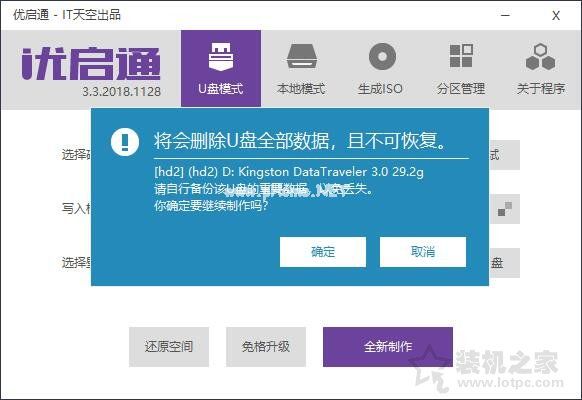Cancel the dialog with 取消
This screenshot has width=582, height=400.
[x=423, y=252]
